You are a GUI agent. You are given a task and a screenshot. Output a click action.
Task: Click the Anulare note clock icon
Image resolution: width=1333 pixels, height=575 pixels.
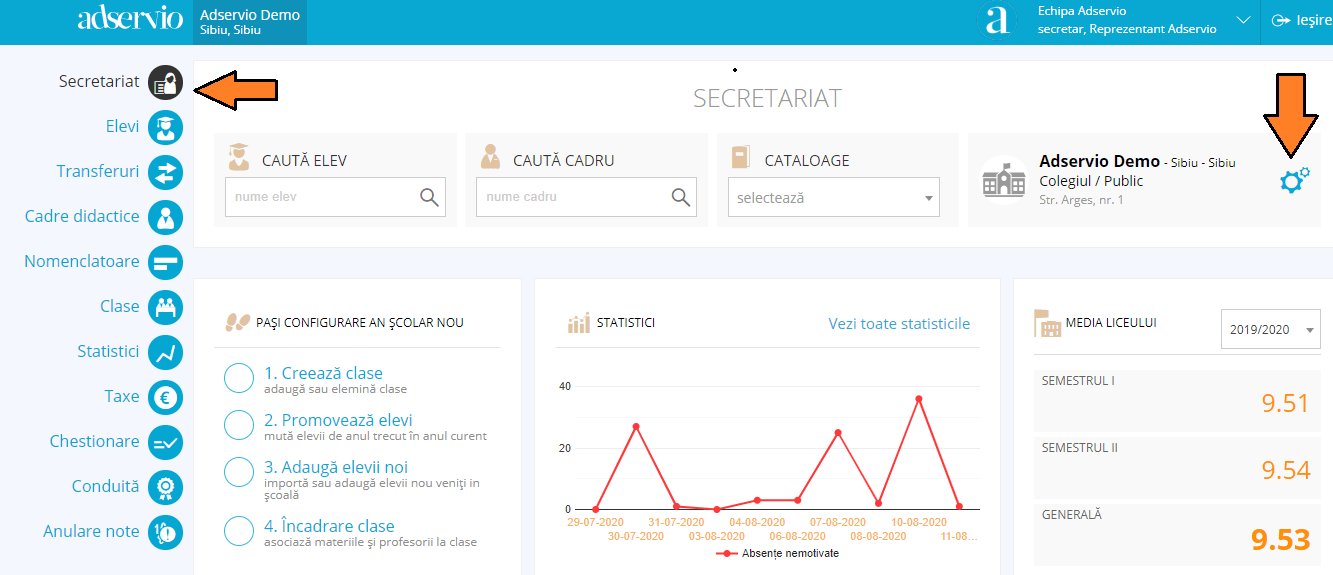[x=166, y=533]
